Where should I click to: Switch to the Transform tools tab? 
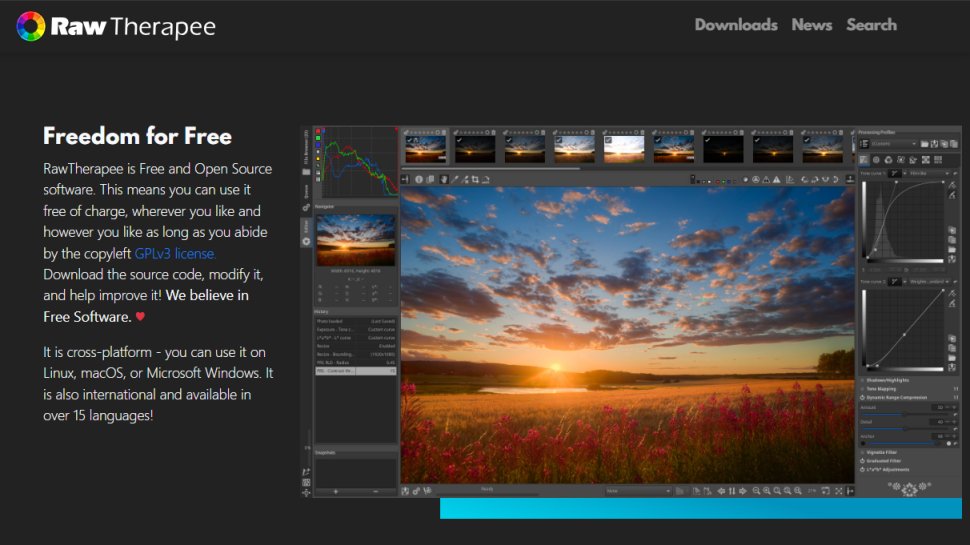coord(912,160)
